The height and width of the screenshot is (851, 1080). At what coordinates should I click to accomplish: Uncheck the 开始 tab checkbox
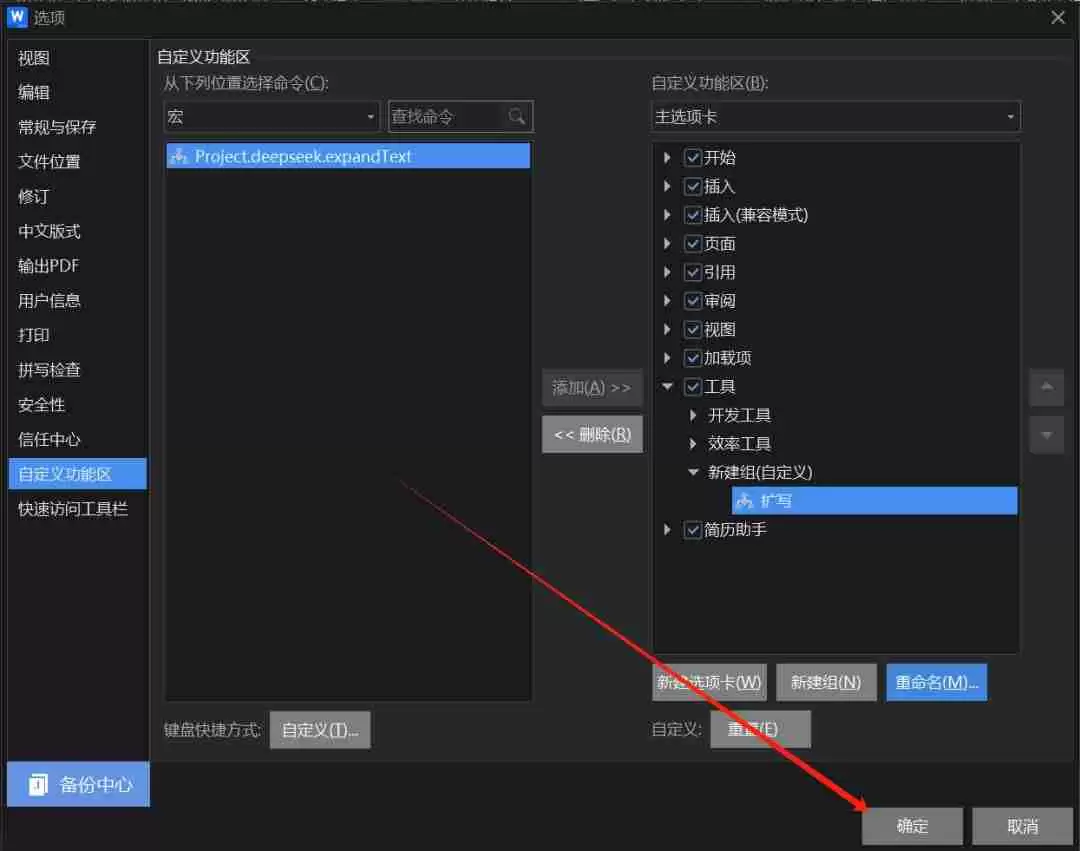coord(692,158)
